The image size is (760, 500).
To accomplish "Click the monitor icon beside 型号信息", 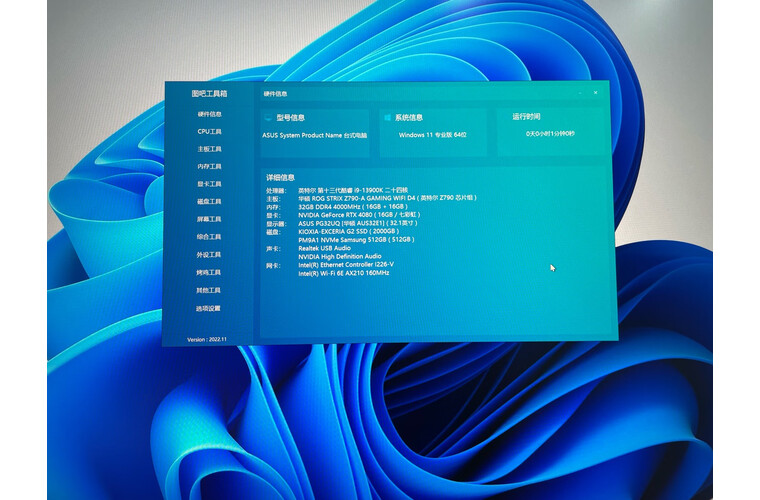I will pos(268,118).
